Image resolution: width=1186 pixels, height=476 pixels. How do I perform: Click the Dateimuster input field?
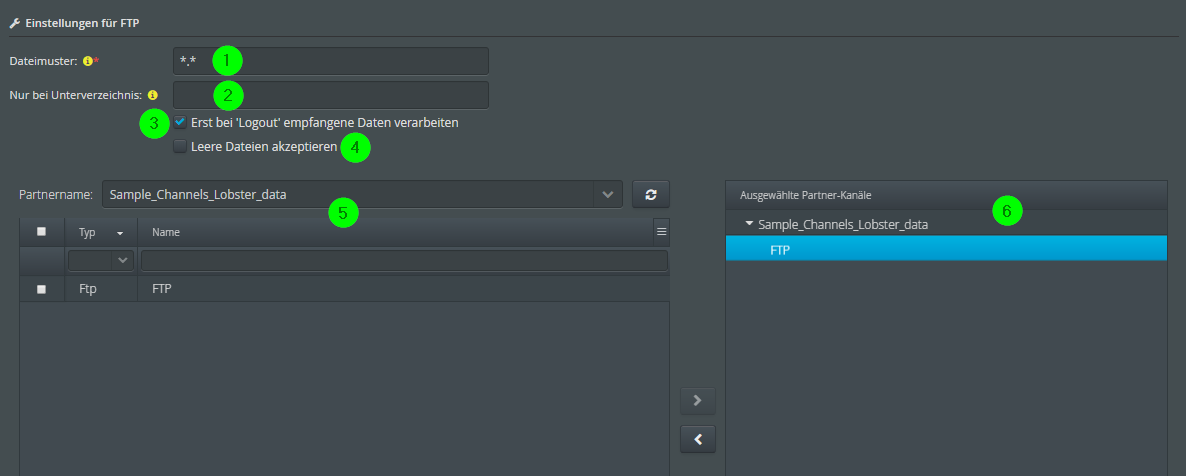[331, 61]
